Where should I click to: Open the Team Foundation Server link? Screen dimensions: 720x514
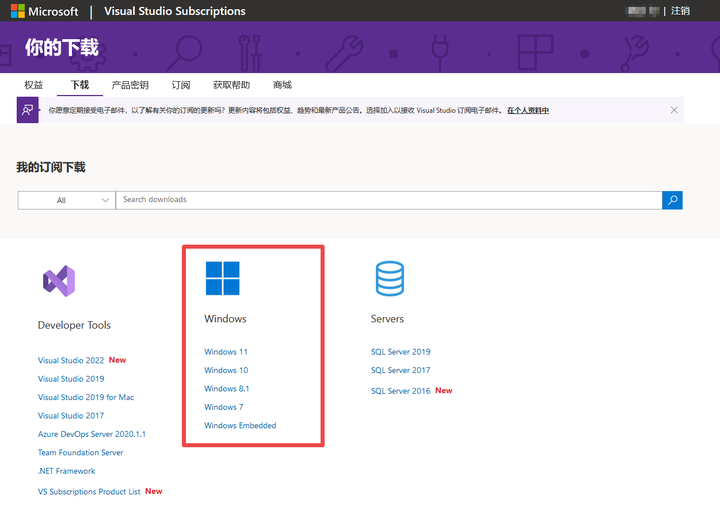tap(80, 452)
